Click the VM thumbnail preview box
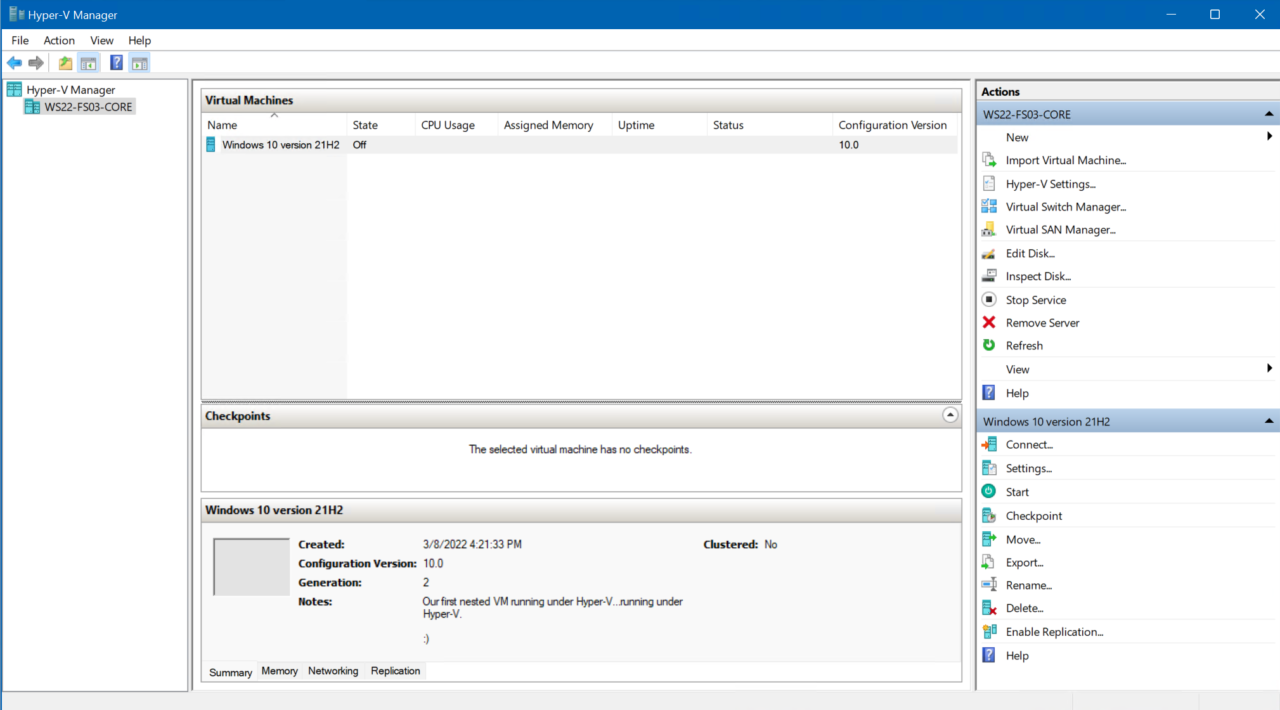Image resolution: width=1280 pixels, height=710 pixels. pyautogui.click(x=251, y=567)
